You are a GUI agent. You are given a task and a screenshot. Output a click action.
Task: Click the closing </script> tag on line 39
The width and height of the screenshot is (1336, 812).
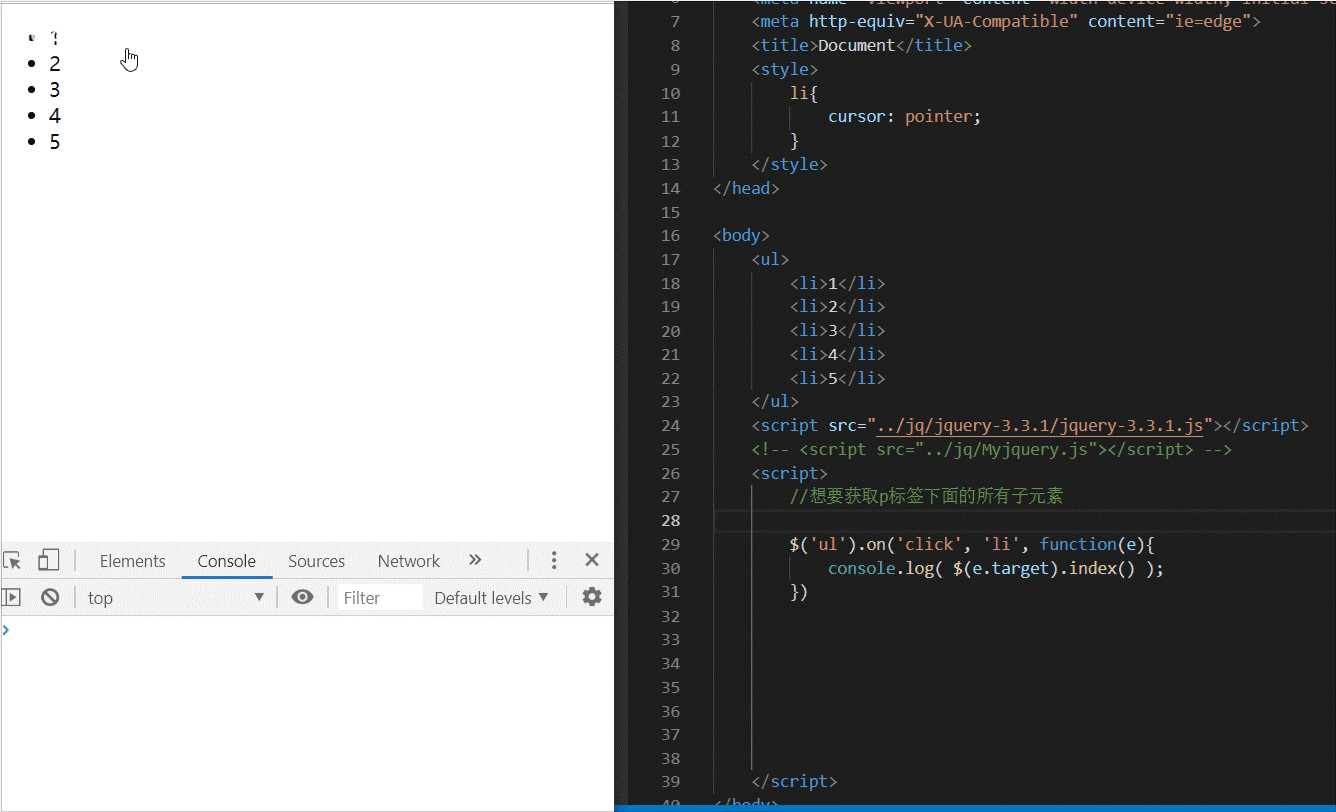pyautogui.click(x=794, y=781)
